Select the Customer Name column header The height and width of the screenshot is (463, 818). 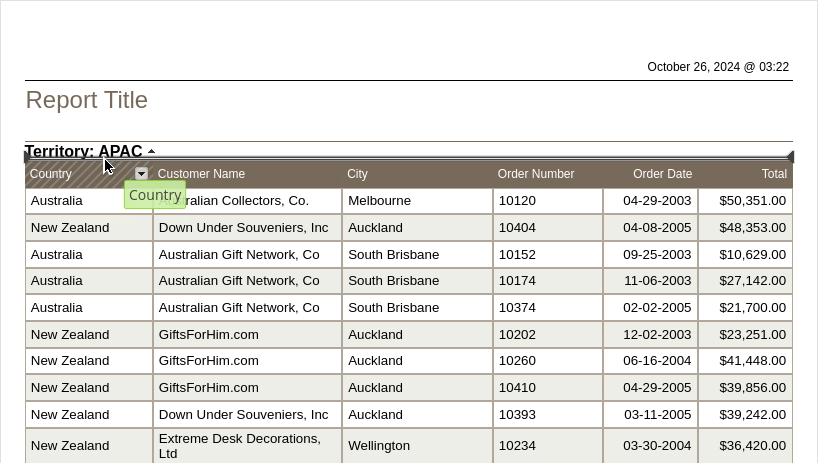coord(201,174)
